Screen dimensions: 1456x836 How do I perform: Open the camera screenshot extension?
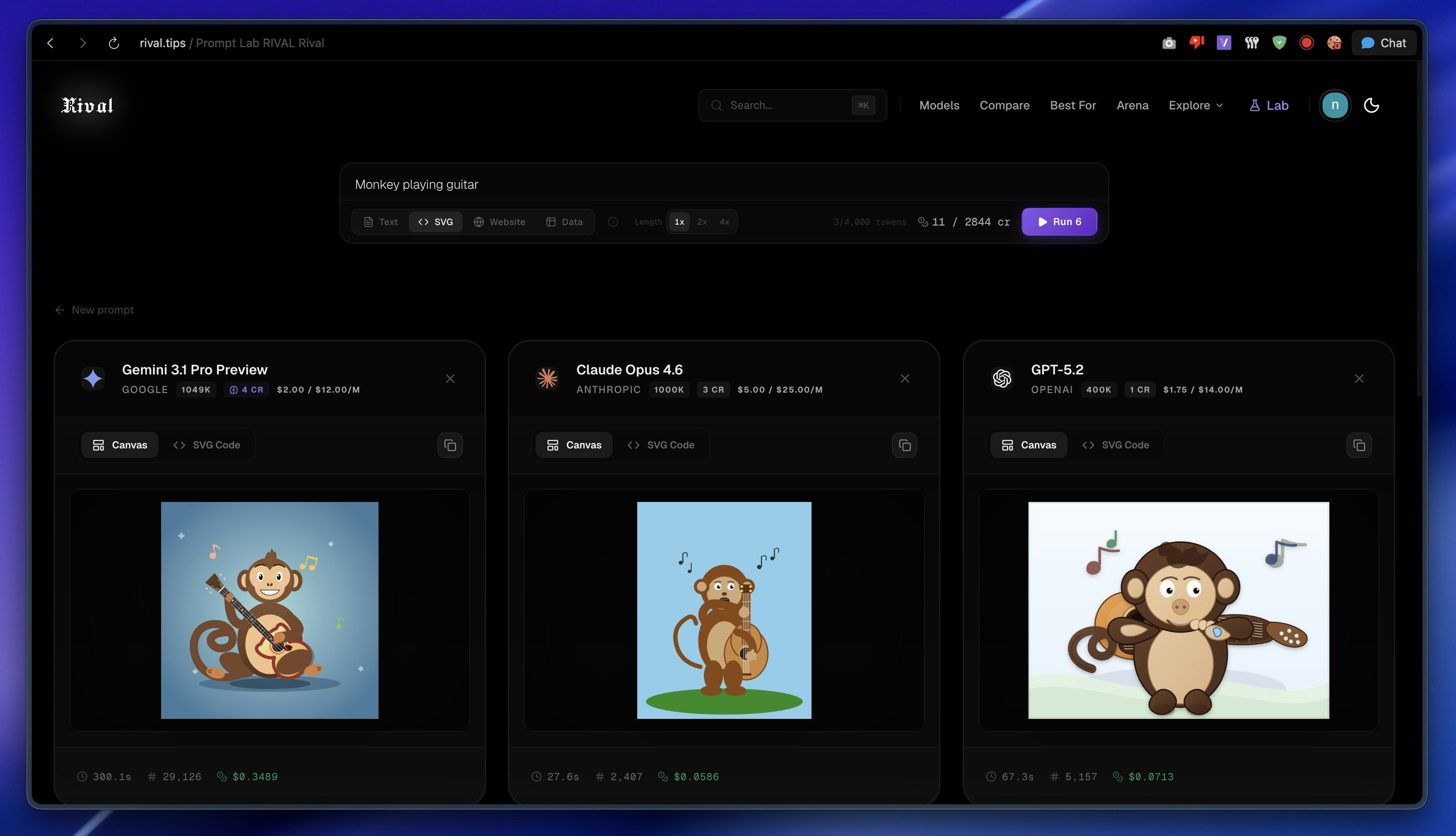pos(1169,43)
